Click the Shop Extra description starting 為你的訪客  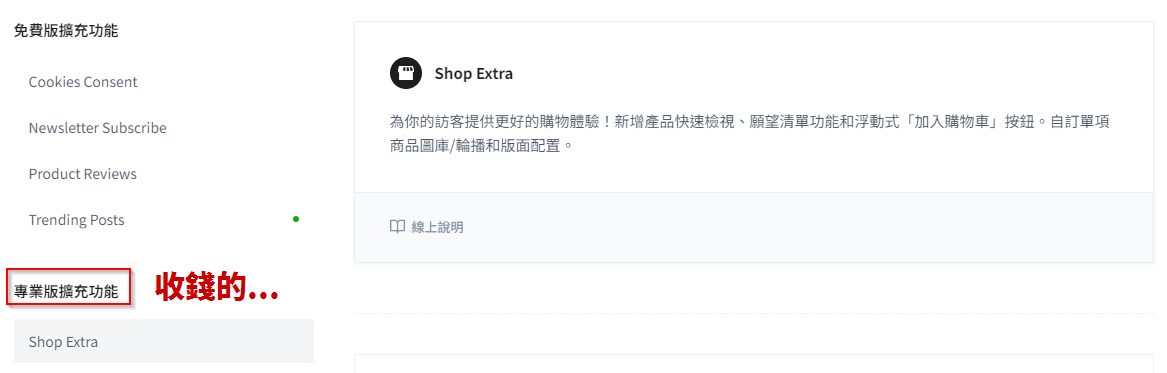click(750, 133)
